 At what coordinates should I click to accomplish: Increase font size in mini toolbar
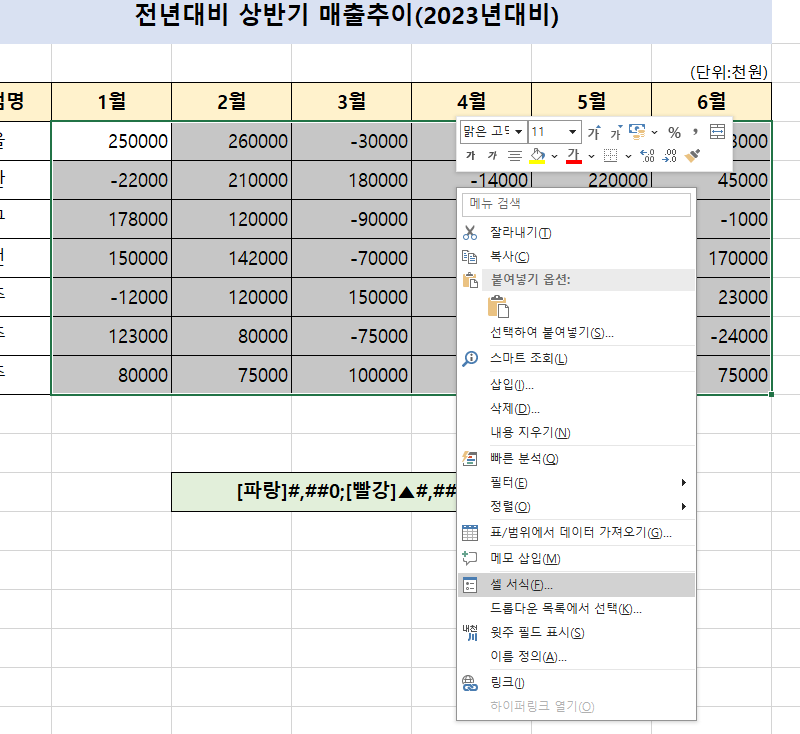click(x=594, y=133)
